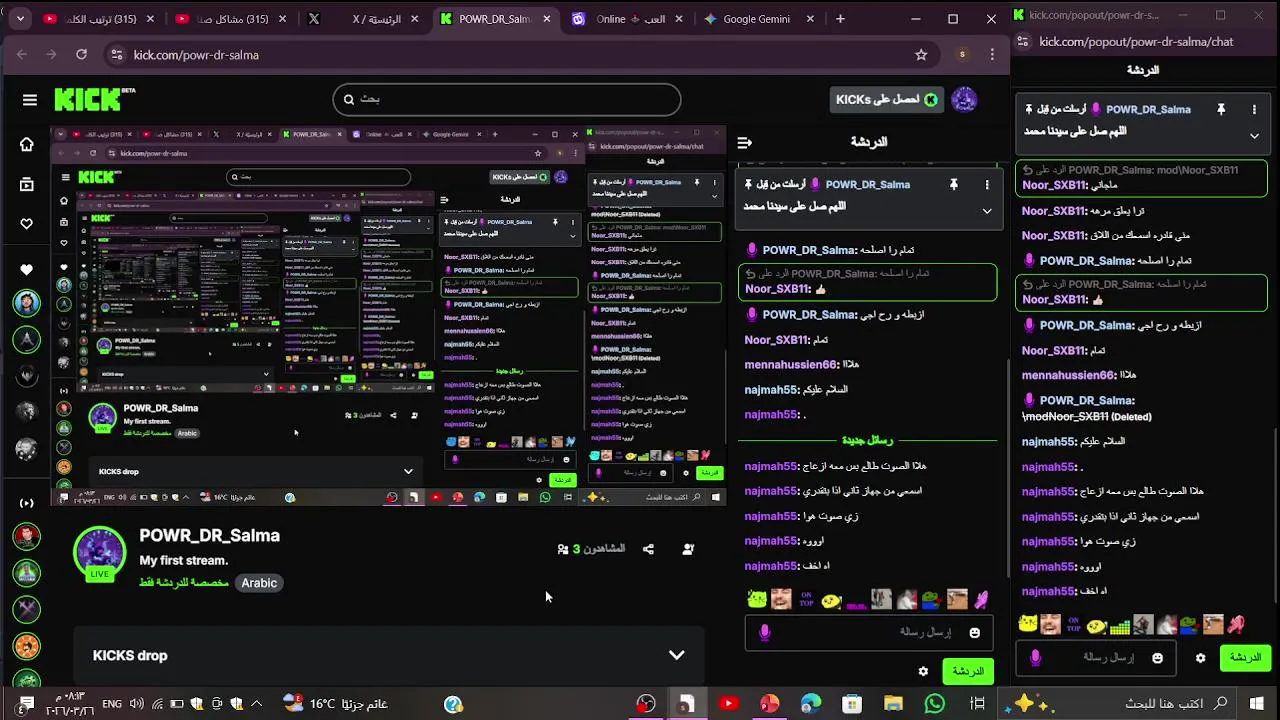Image resolution: width=1280 pixels, height=720 pixels.
Task: Open live-channels radio icon in sidebar
Action: pos(27,503)
